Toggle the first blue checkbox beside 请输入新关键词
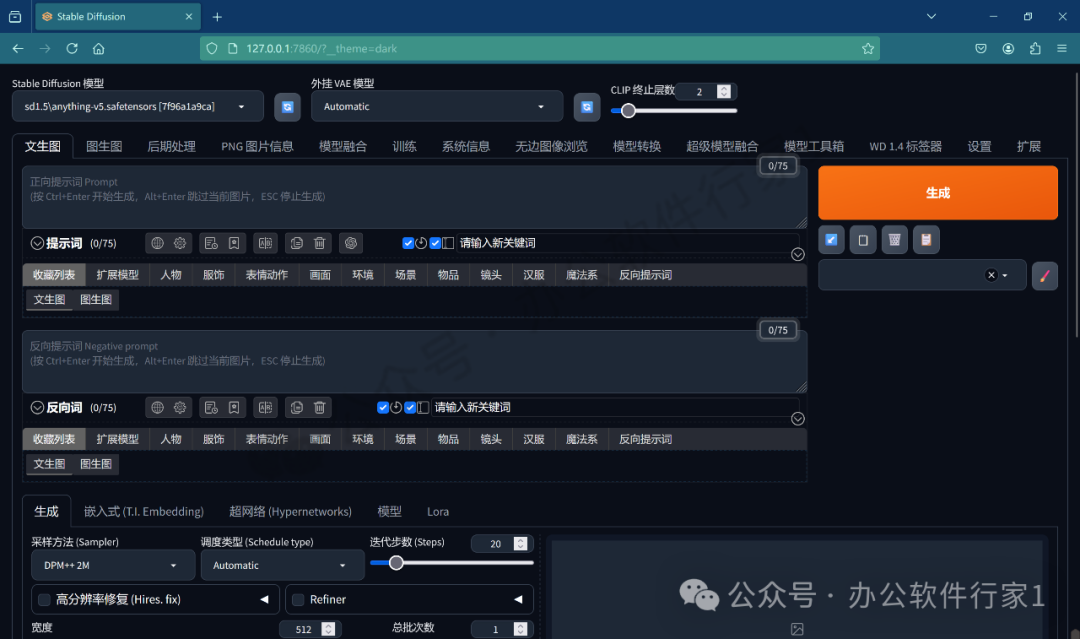 point(407,242)
